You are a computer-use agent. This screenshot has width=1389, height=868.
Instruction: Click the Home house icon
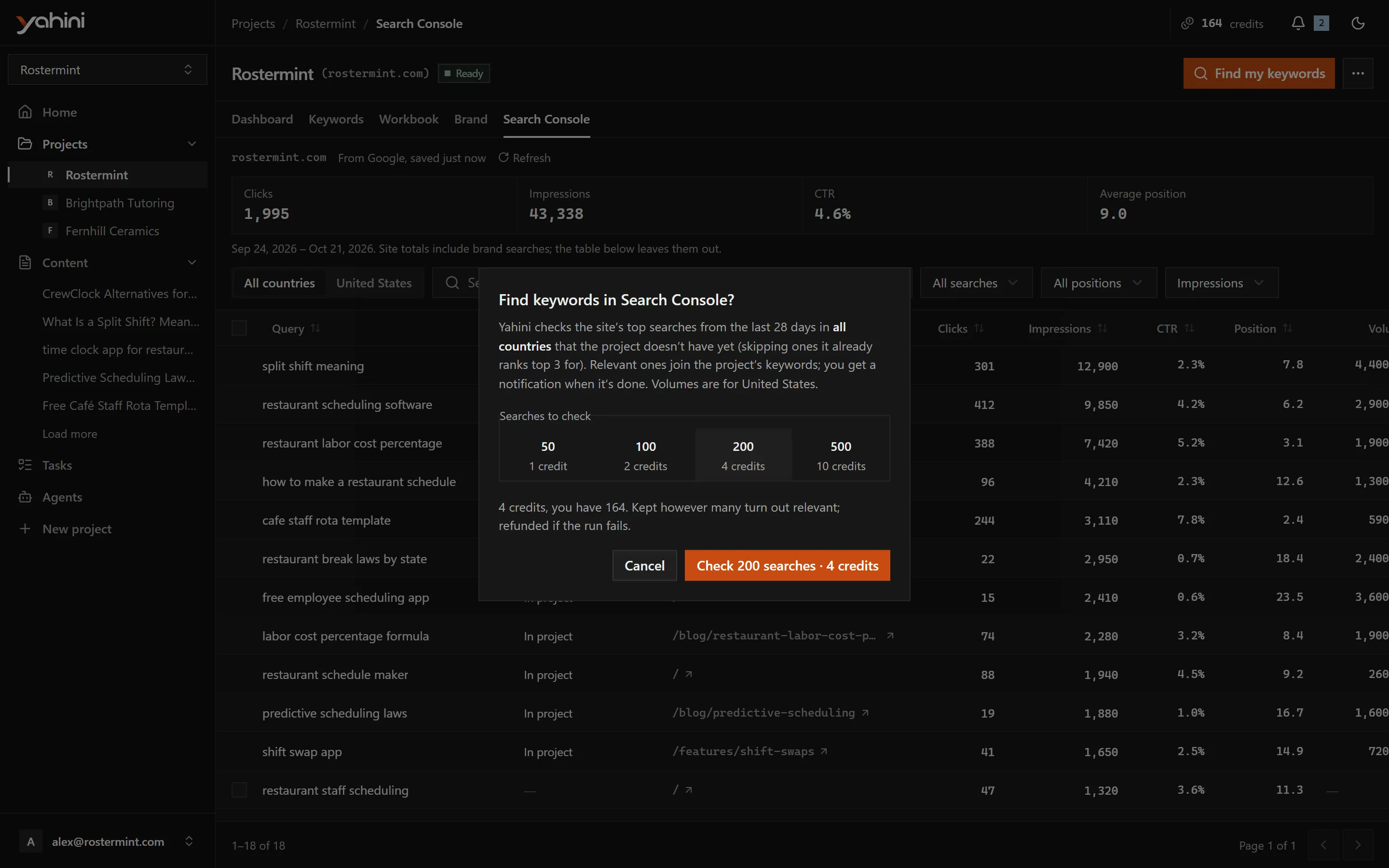[x=25, y=112]
